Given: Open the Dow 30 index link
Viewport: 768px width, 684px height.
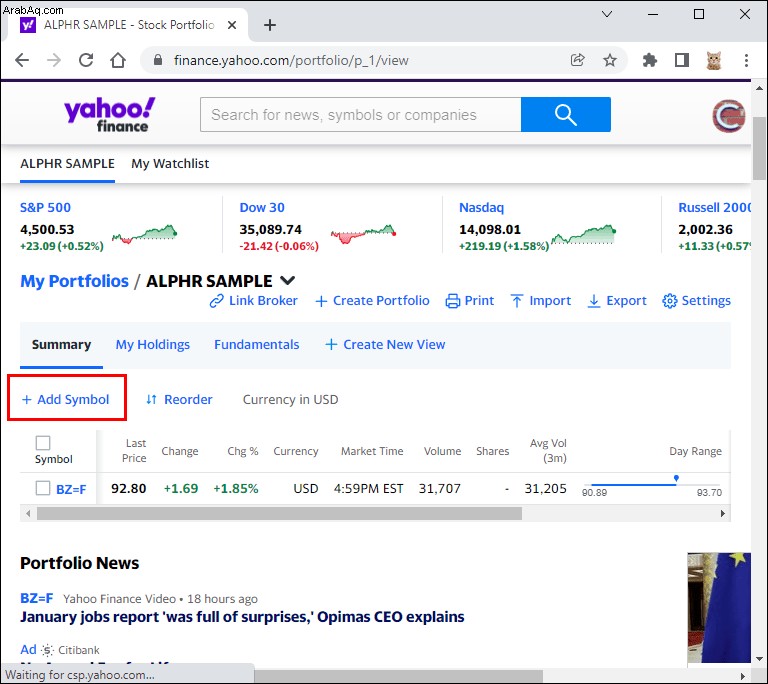Looking at the screenshot, I should point(262,208).
